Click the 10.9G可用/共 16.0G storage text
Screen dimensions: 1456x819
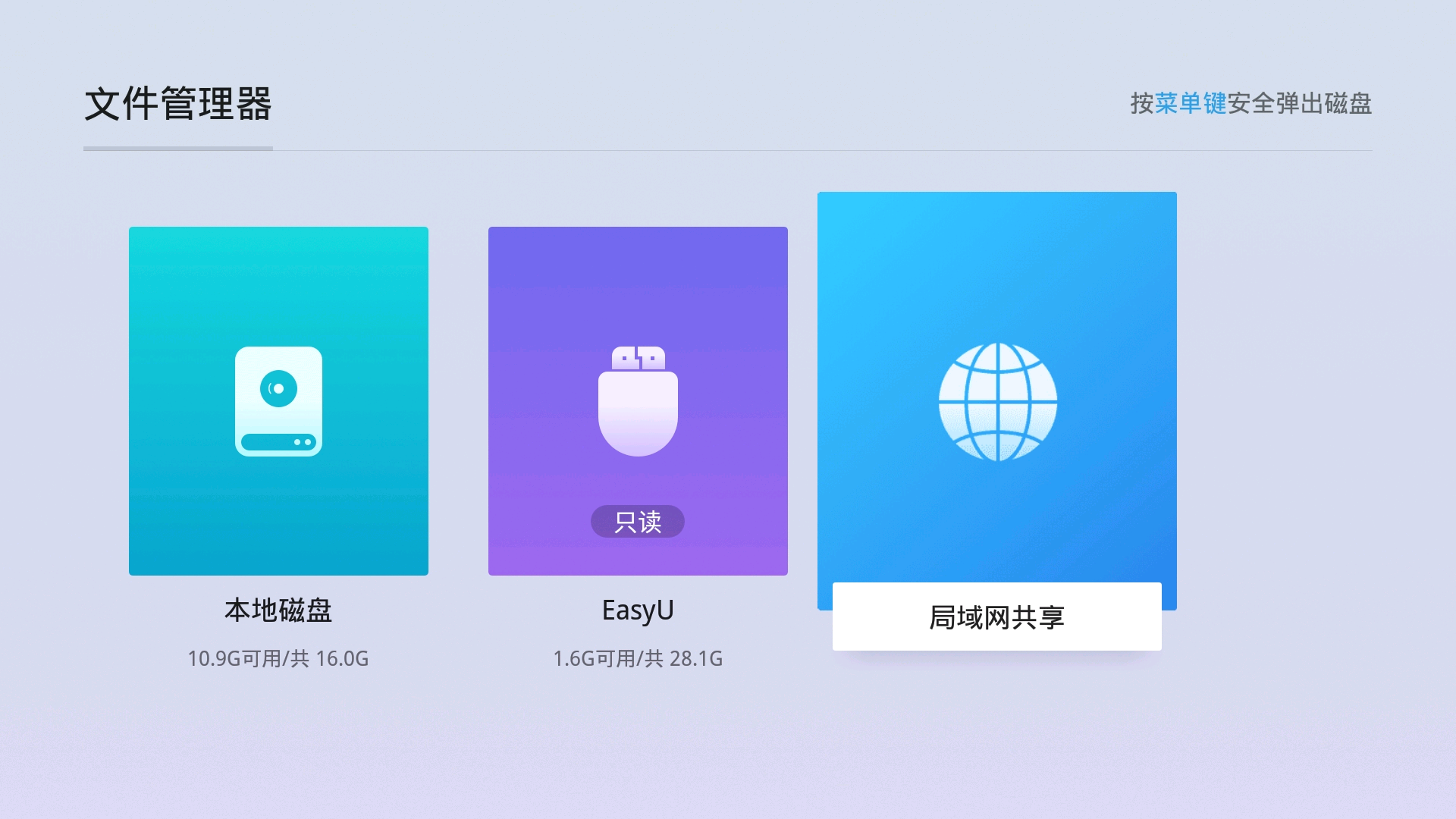click(x=278, y=658)
